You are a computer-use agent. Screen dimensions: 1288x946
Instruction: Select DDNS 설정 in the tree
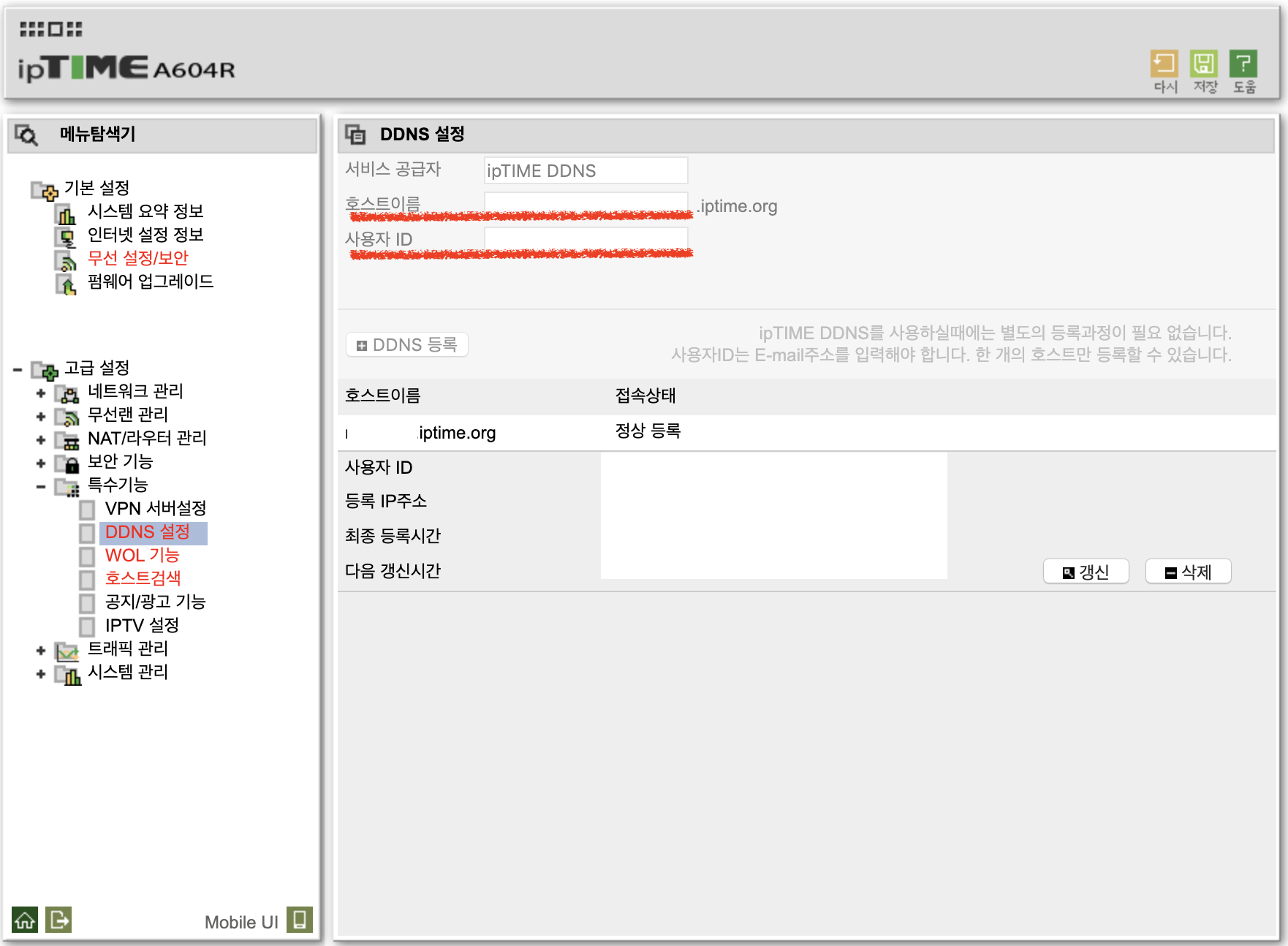coord(148,532)
